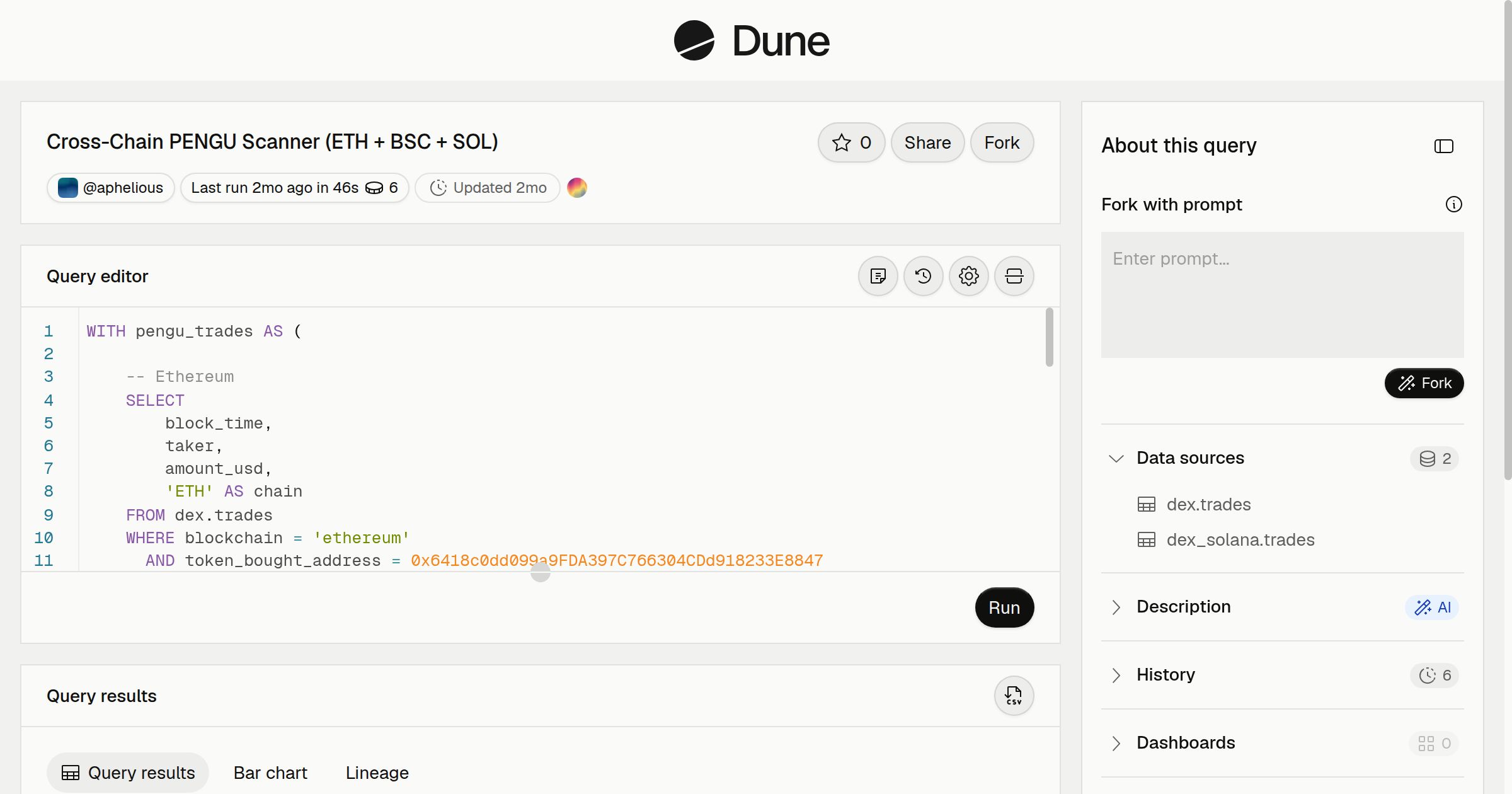Switch to the Lineage tab

(377, 773)
